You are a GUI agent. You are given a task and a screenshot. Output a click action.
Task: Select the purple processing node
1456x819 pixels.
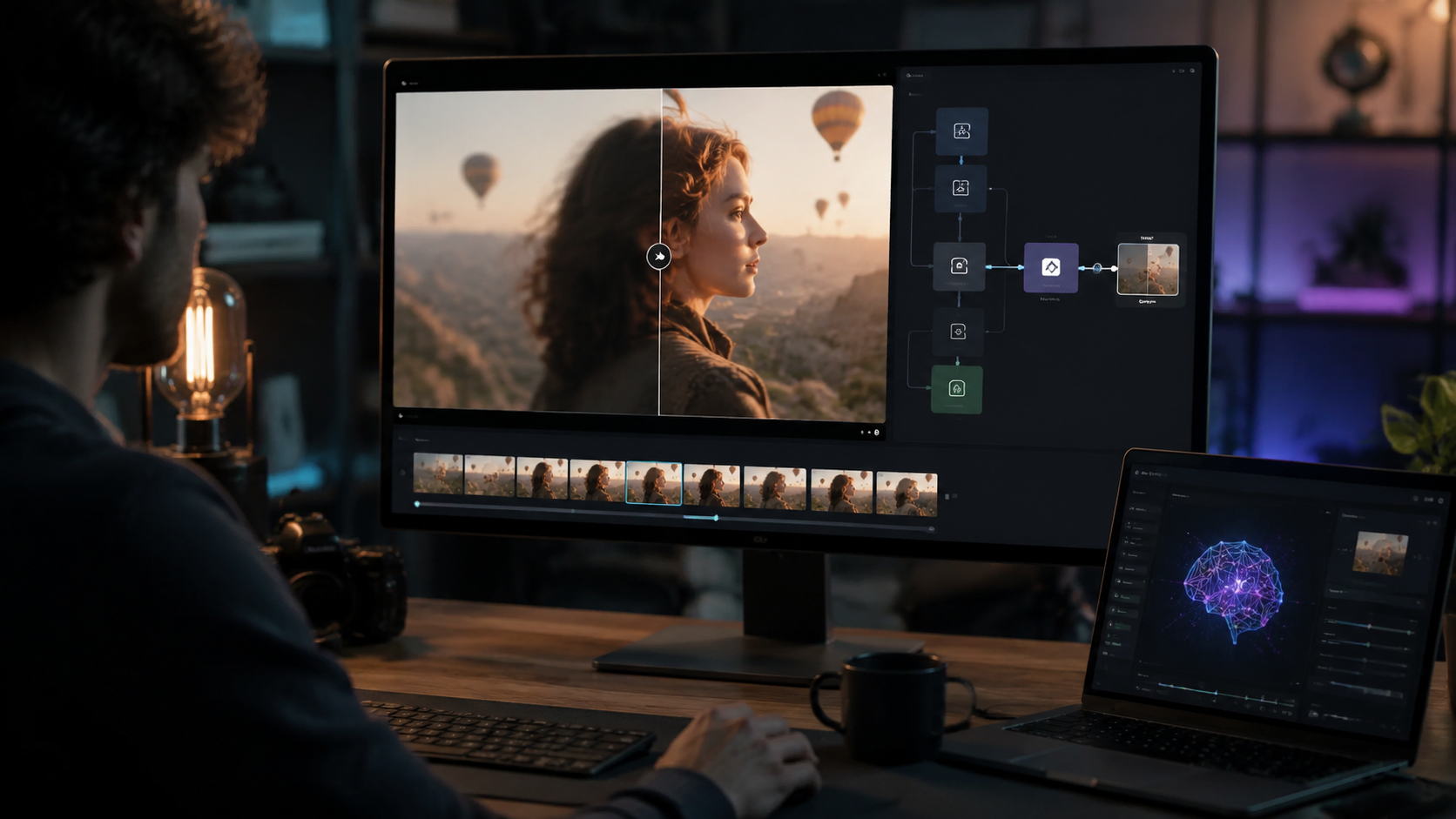1051,267
